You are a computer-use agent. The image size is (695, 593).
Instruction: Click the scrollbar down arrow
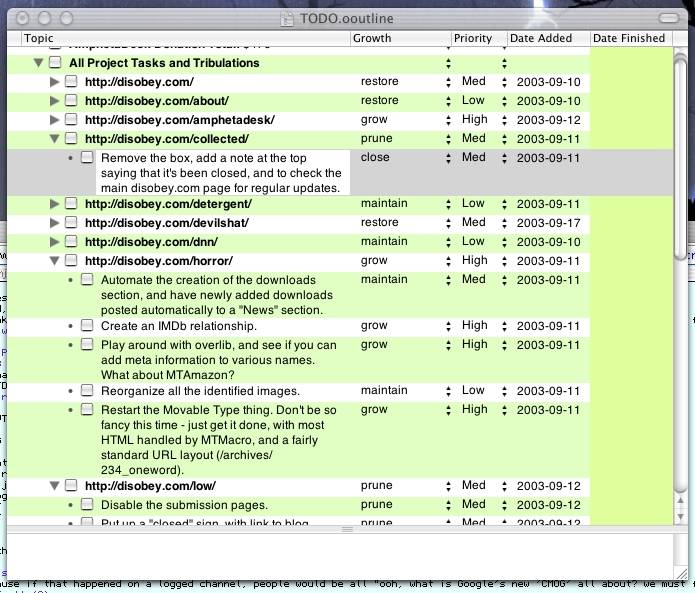point(680,517)
